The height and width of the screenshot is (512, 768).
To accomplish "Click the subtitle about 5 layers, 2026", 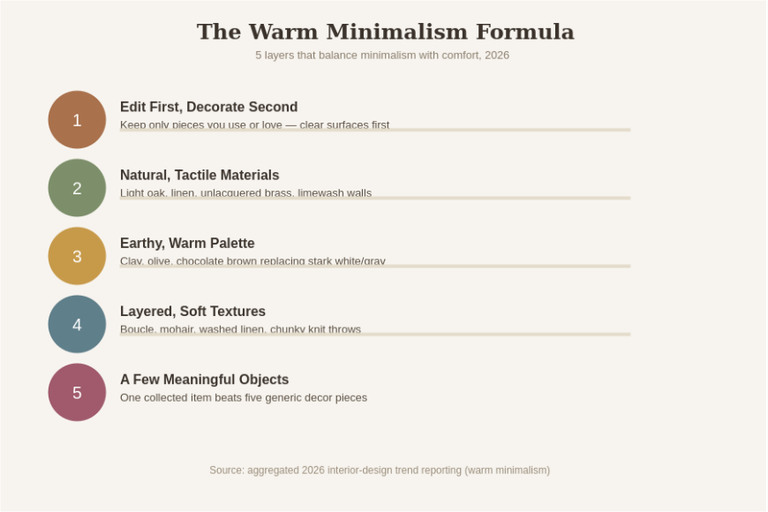I will [382, 55].
